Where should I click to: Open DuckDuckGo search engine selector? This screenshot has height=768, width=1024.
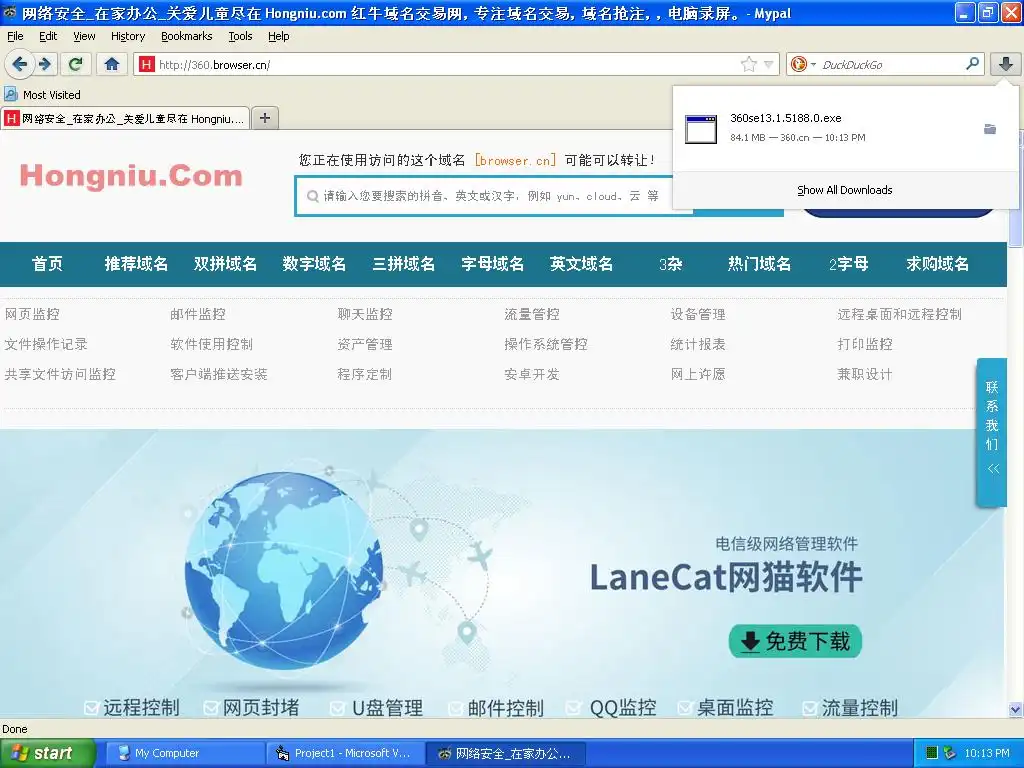tap(803, 64)
